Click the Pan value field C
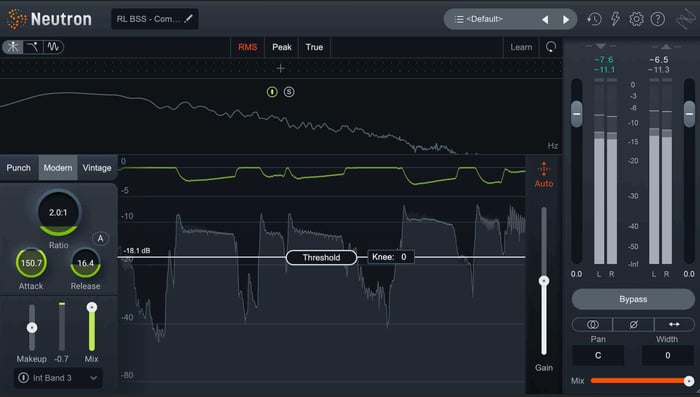This screenshot has width=700, height=397. 598,355
